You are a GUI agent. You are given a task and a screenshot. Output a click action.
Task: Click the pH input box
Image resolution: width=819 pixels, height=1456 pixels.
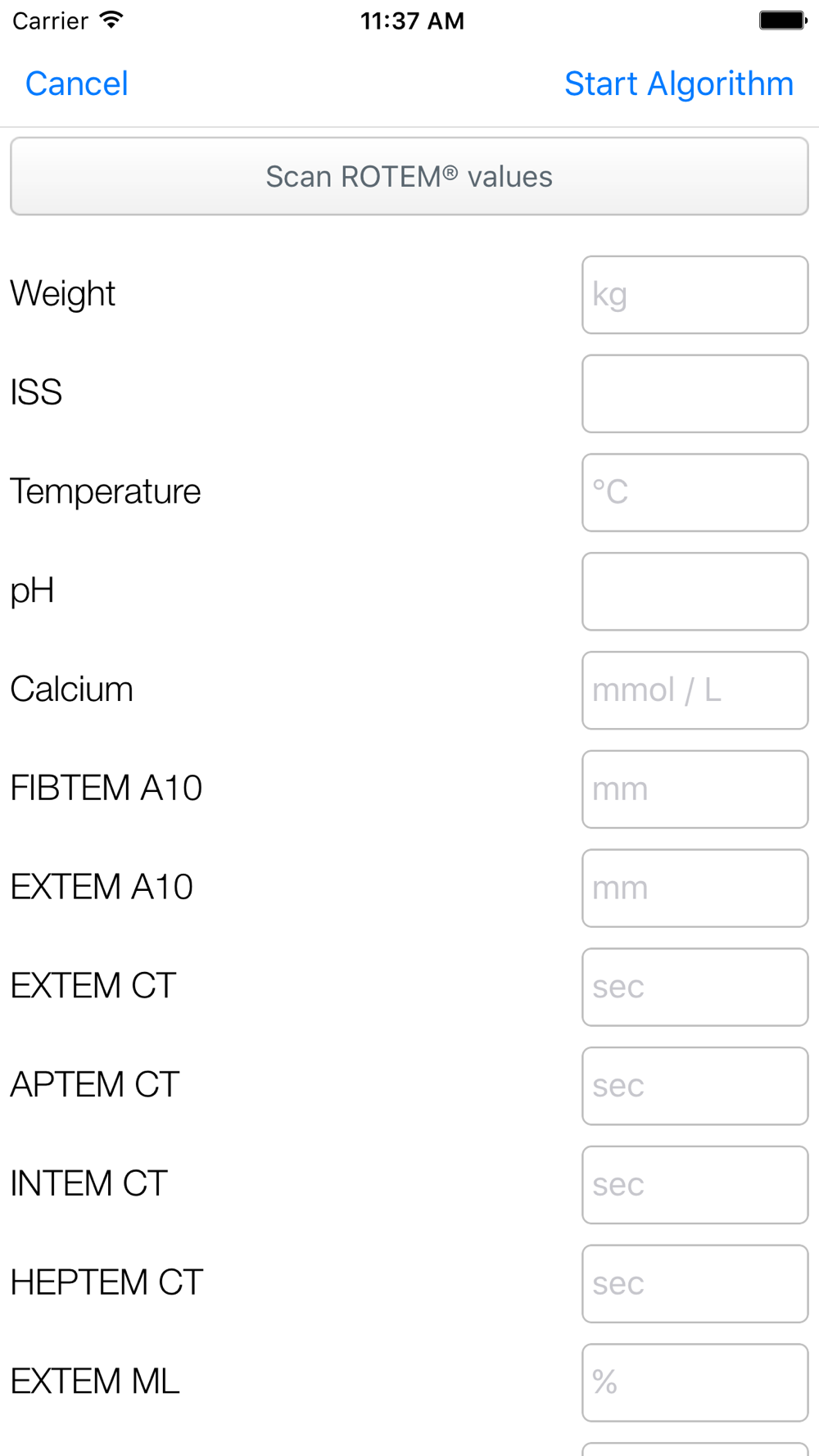[695, 591]
